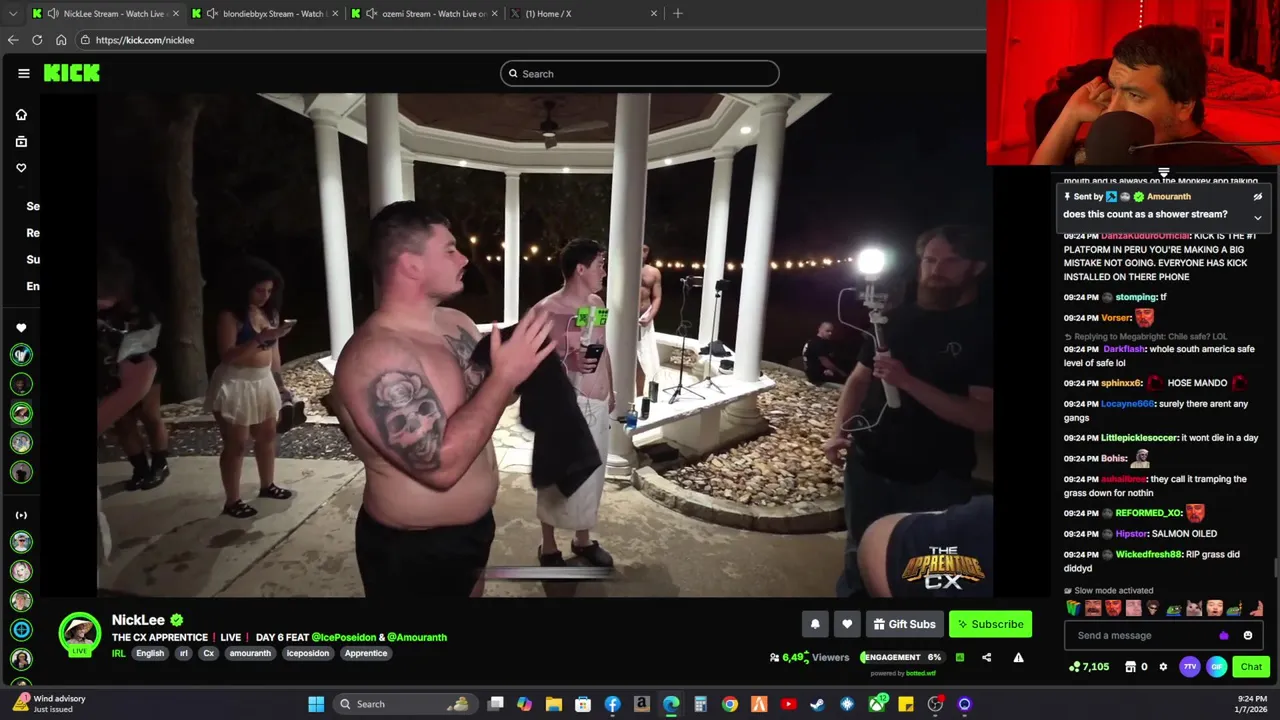Click the green stats chart icon
This screenshot has width=1280, height=720.
tap(960, 657)
